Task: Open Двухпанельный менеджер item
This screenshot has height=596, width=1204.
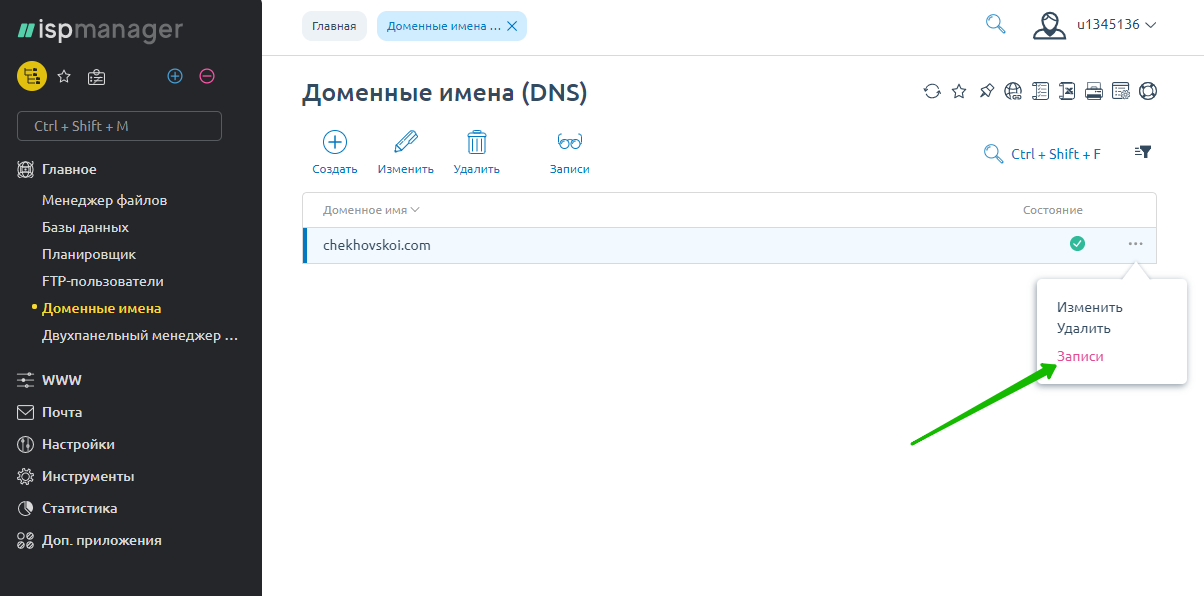Action: (140, 335)
